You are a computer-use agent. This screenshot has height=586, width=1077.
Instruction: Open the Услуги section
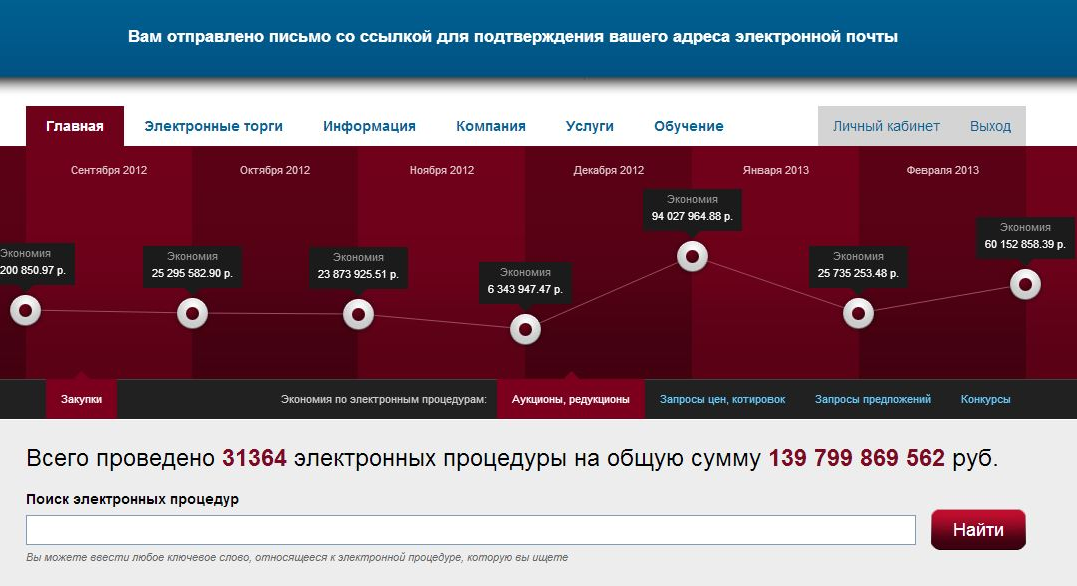(590, 126)
